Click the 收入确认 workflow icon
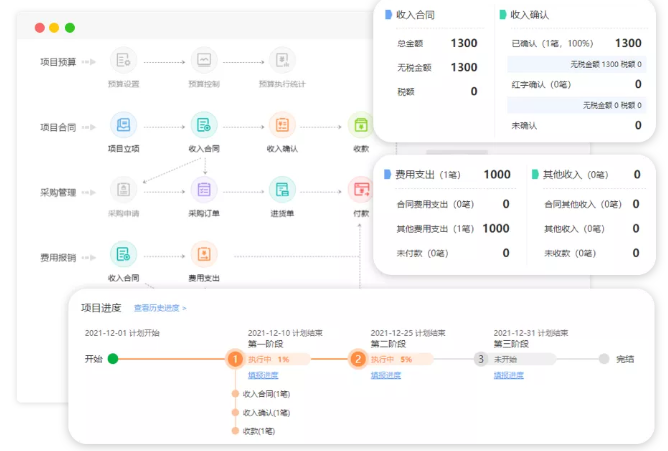Image resolution: width=668 pixels, height=451 pixels. click(x=282, y=125)
